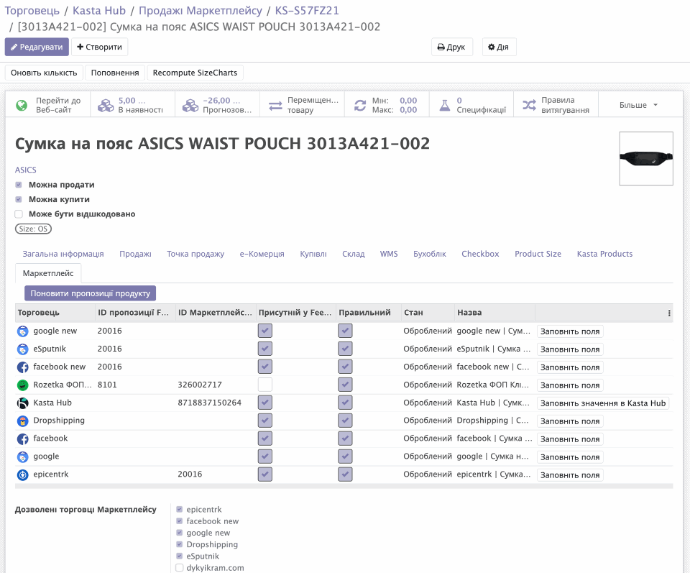
Task: Toggle epicentrk allowed merchant checkbox
Action: pos(179,509)
